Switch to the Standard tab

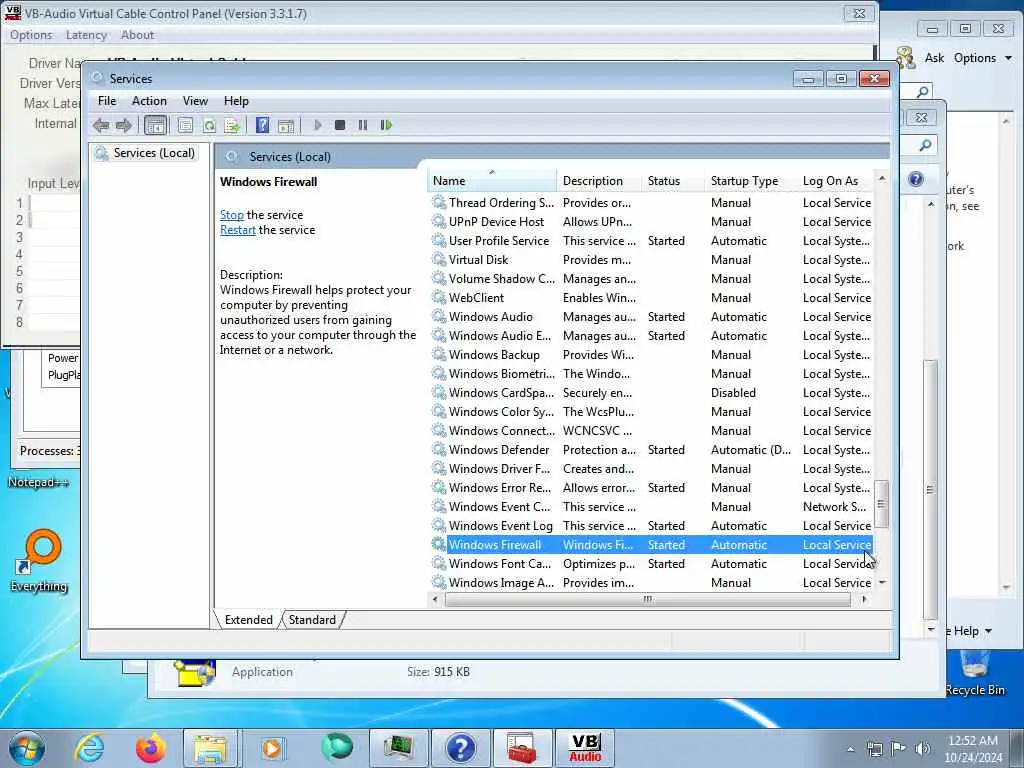coord(312,620)
